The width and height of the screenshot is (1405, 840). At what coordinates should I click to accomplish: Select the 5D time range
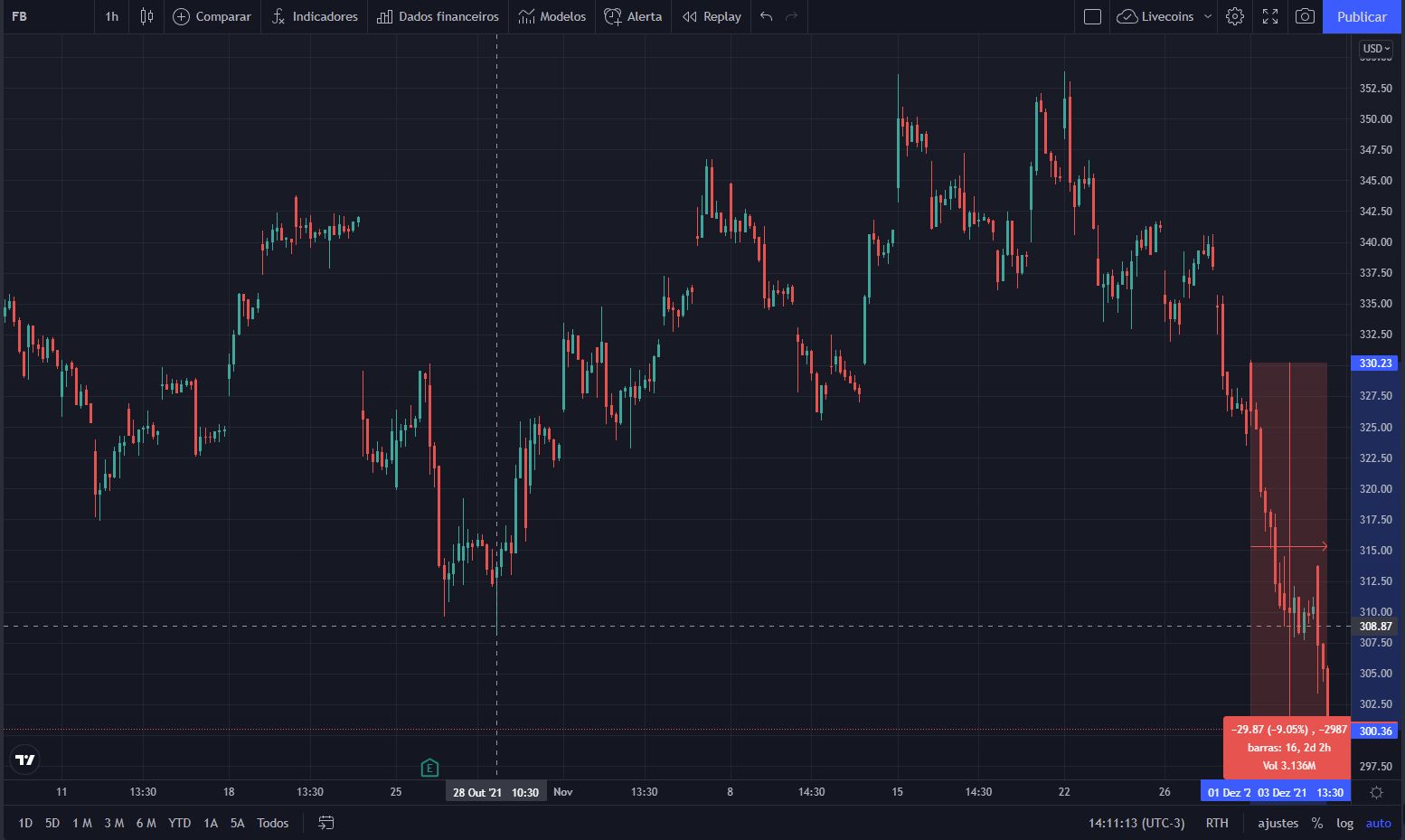[x=52, y=823]
